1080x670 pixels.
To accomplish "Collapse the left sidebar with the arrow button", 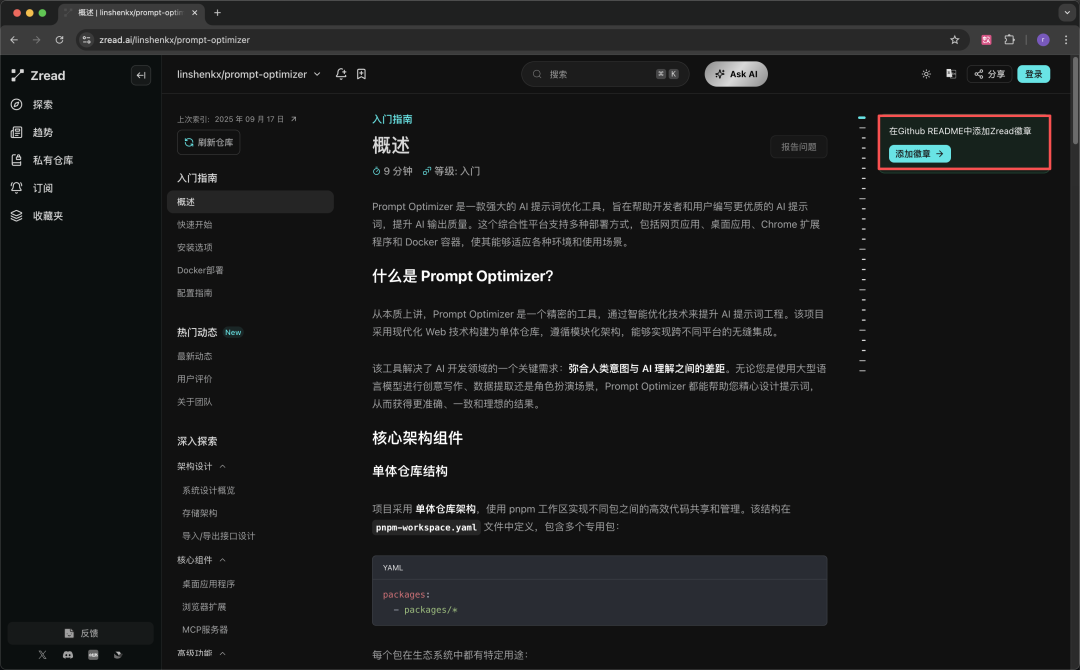I will tap(141, 75).
